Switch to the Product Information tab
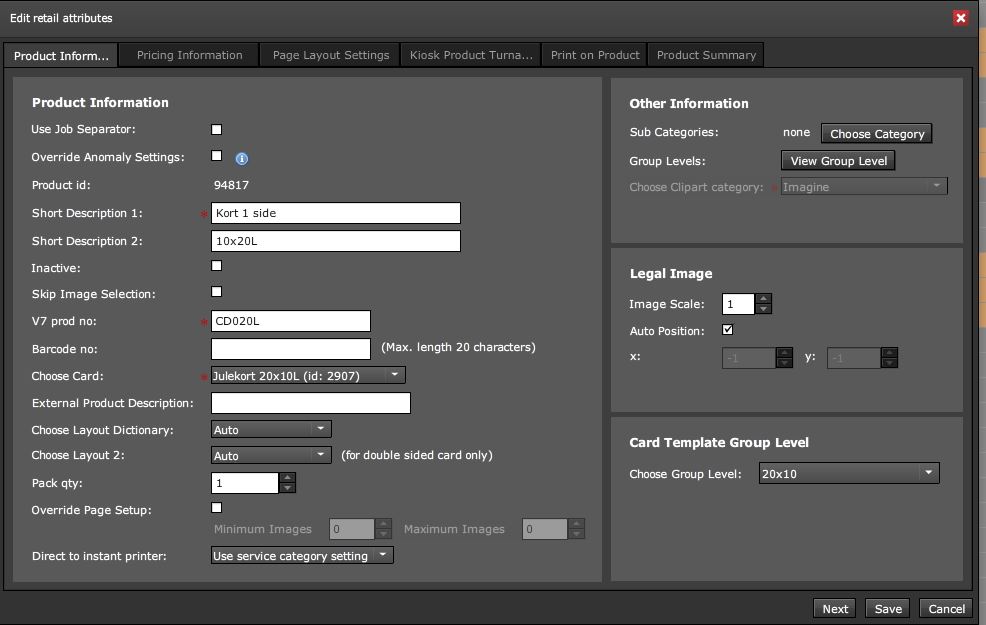This screenshot has width=986, height=625. (61, 55)
